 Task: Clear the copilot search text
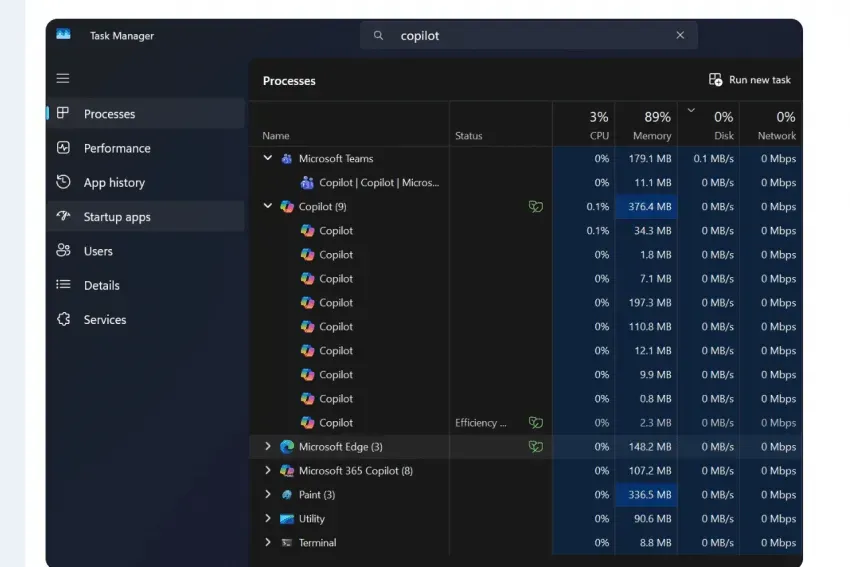(680, 35)
